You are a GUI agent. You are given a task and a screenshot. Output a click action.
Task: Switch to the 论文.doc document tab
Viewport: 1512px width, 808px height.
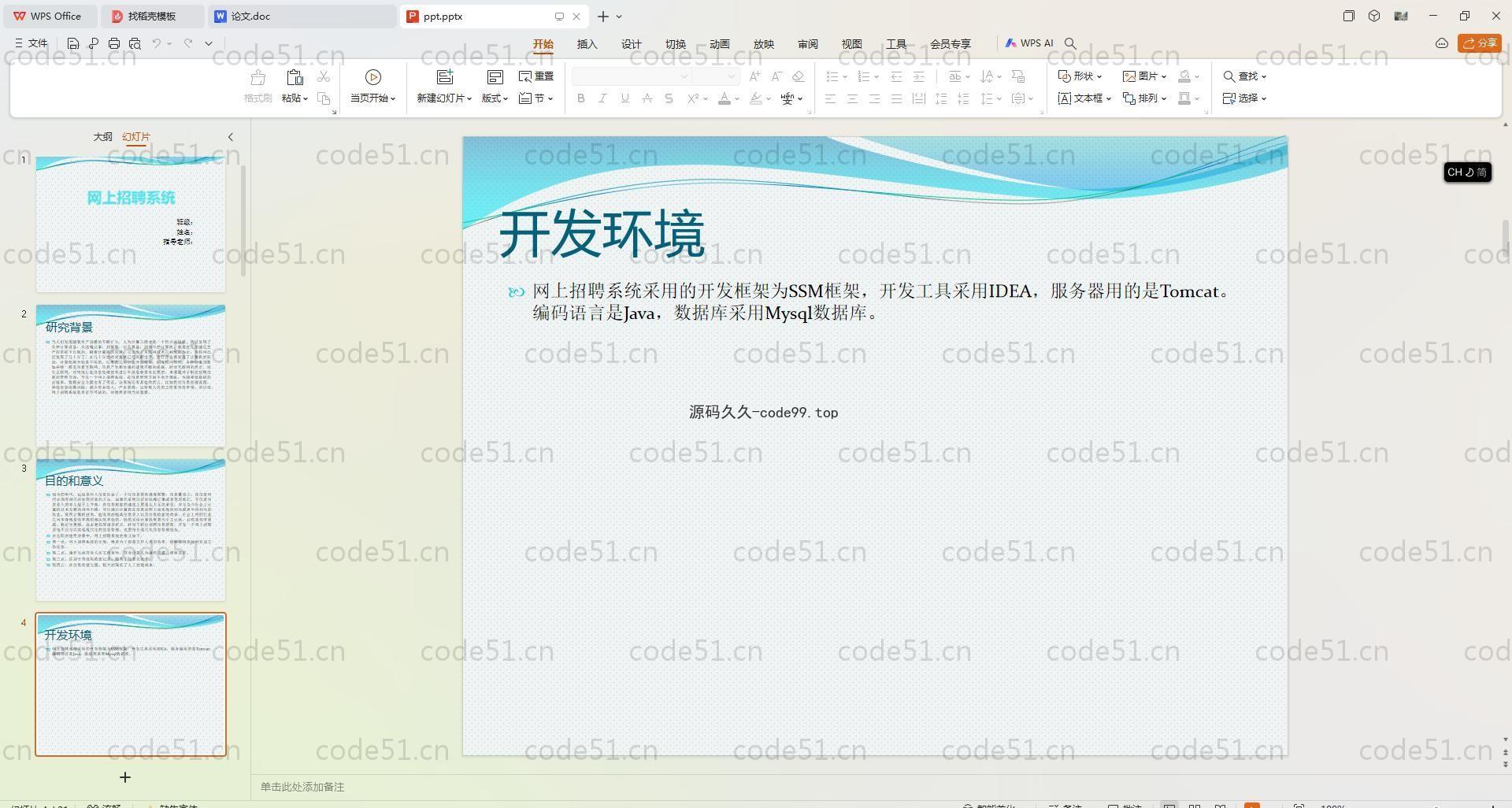click(303, 16)
